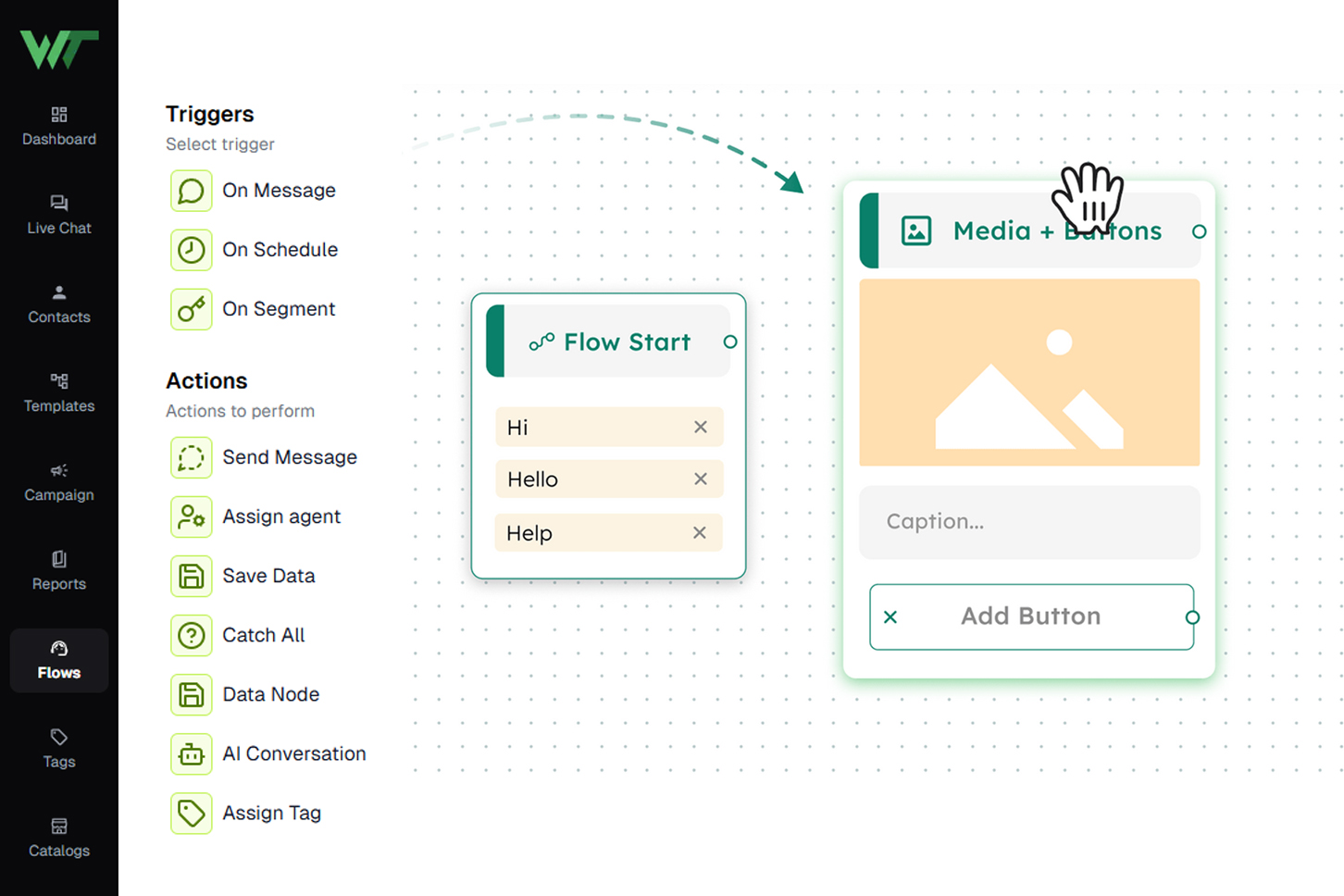Click the Data Node action label

pos(271,694)
